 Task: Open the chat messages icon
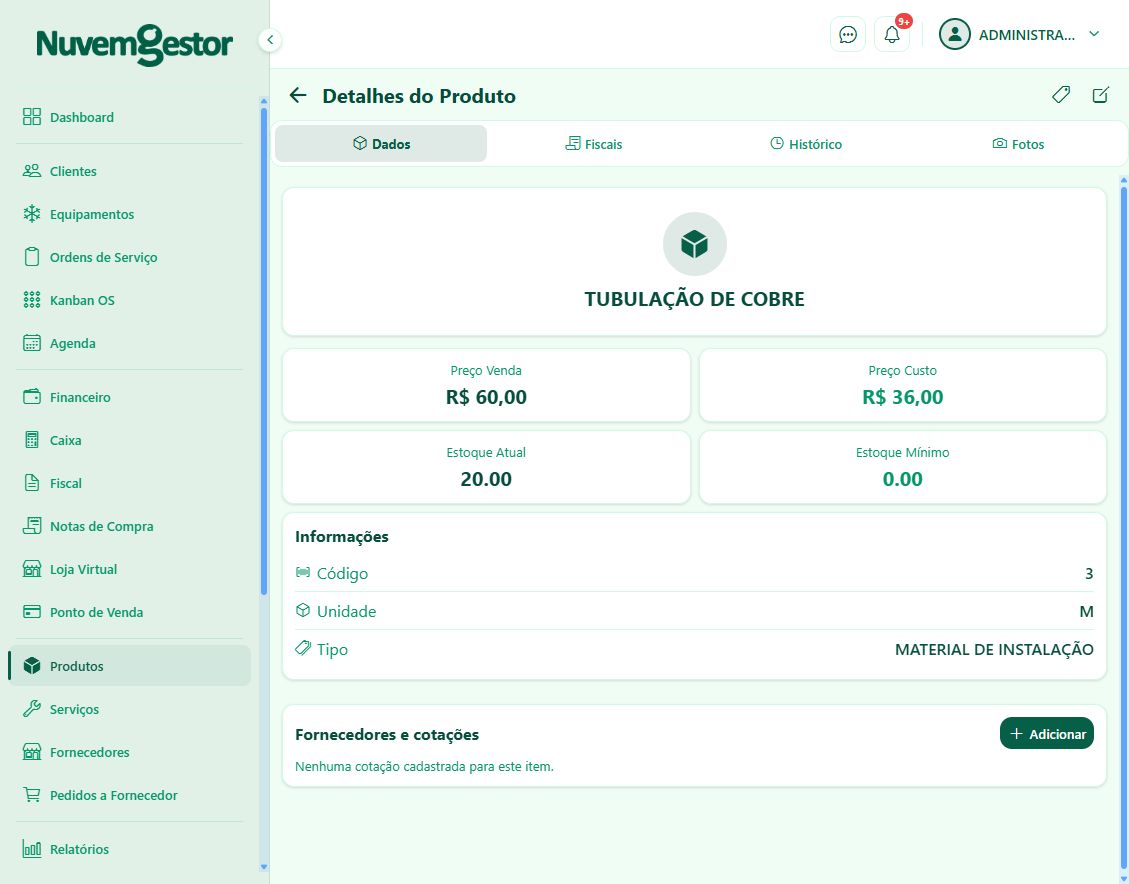click(x=847, y=35)
